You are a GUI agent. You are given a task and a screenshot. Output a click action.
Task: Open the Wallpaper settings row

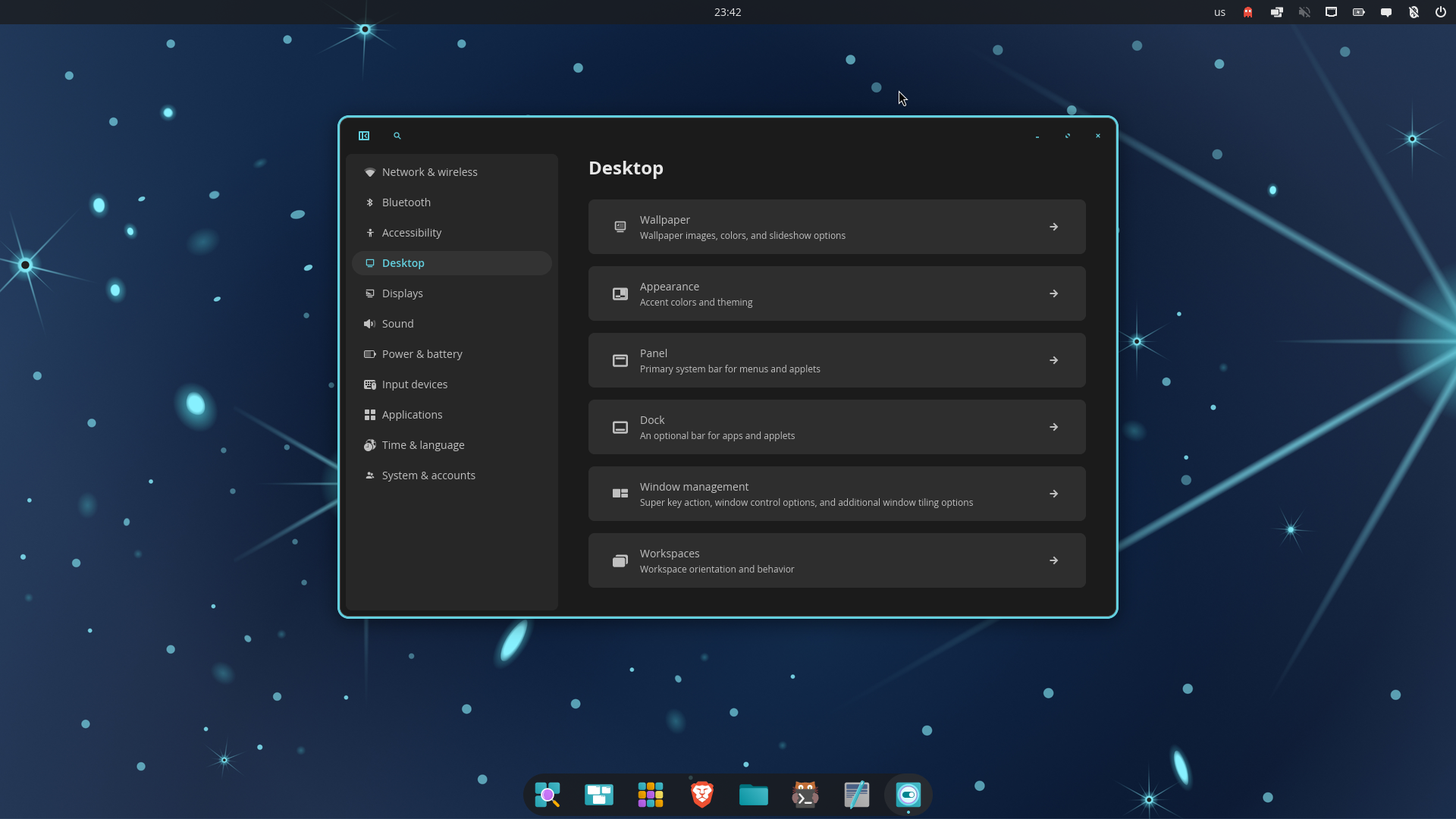[x=837, y=227]
